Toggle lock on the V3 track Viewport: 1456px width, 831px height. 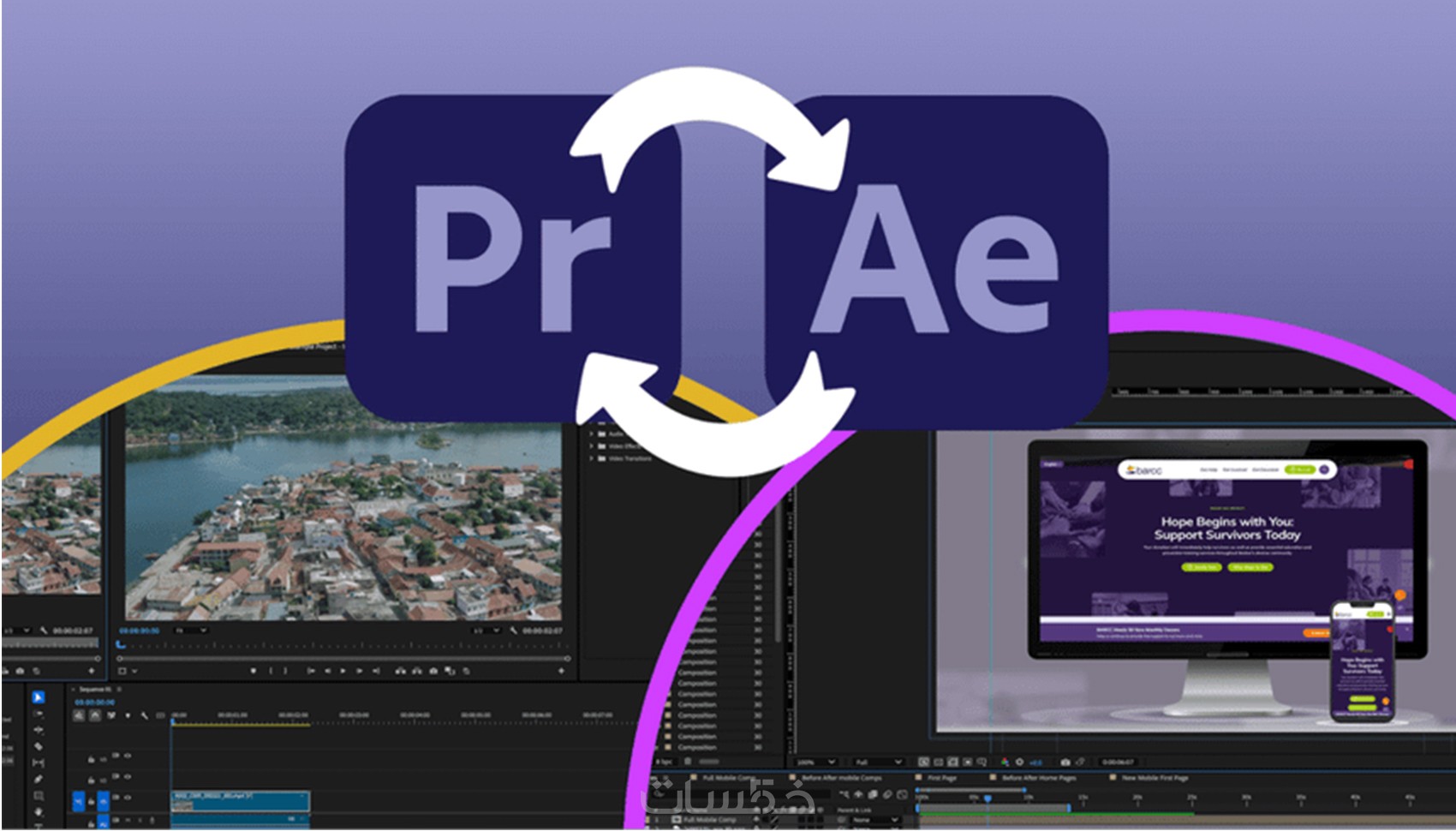pyautogui.click(x=92, y=759)
